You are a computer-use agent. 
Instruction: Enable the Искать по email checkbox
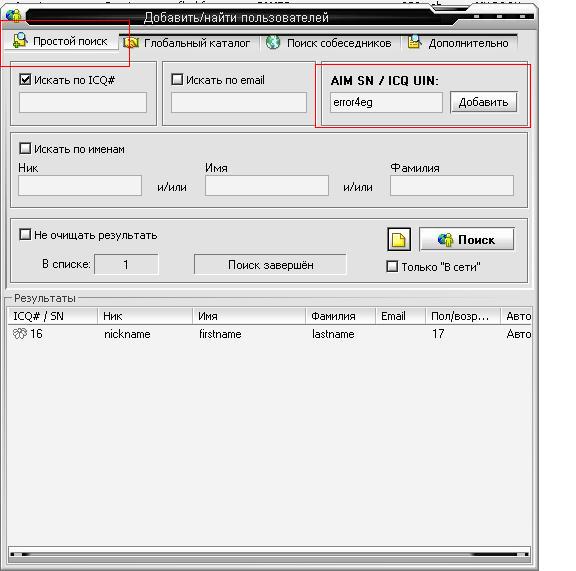[177, 79]
